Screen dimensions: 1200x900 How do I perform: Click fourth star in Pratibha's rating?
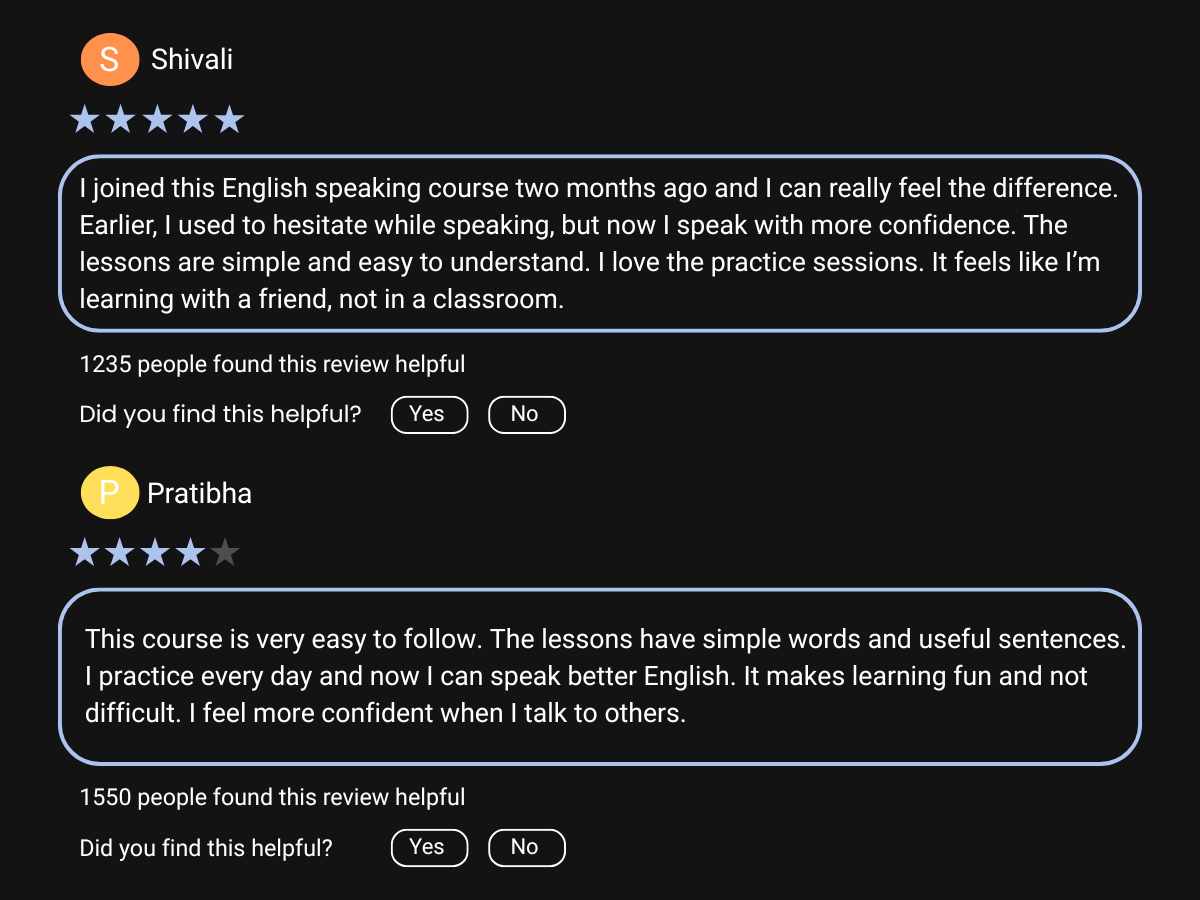[190, 553]
